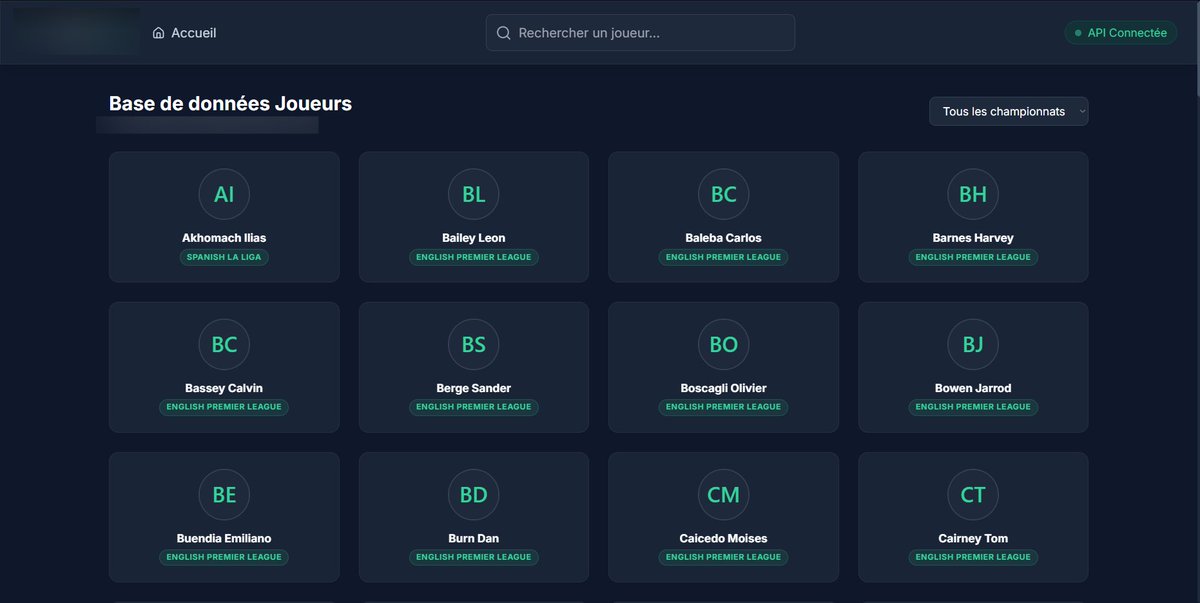Click the ENGLISH PREMIER LEAGUE badge under Caicedo Moises

(x=723, y=557)
